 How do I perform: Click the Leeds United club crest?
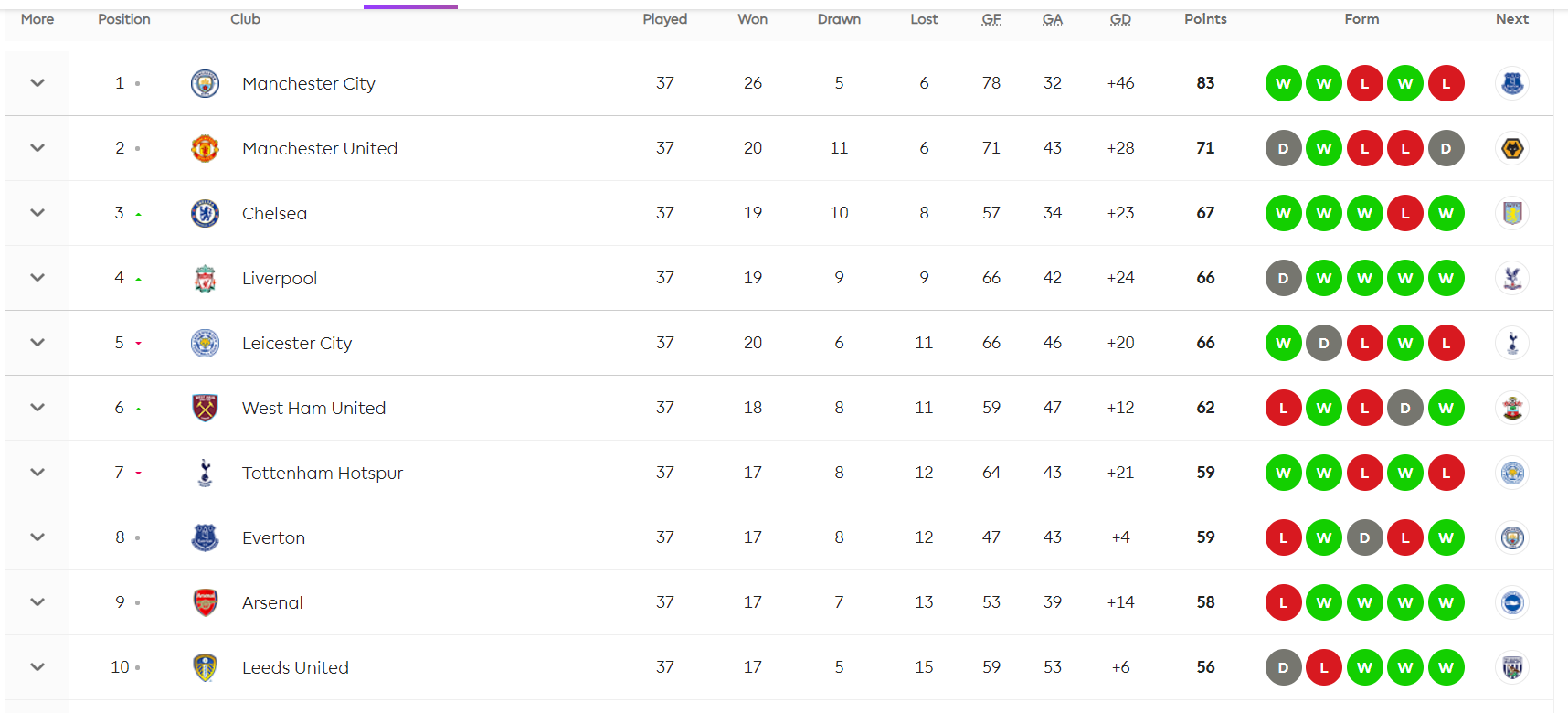coord(205,667)
